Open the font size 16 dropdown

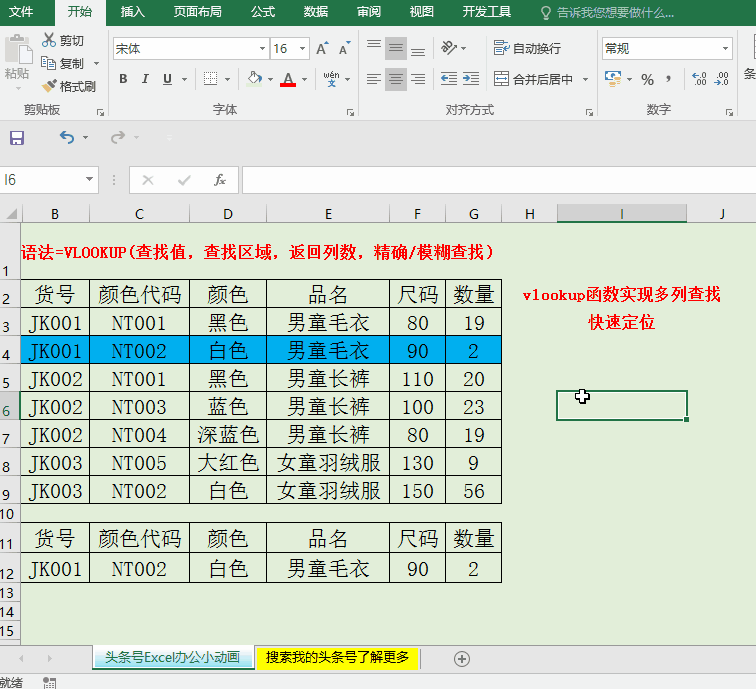click(x=302, y=48)
